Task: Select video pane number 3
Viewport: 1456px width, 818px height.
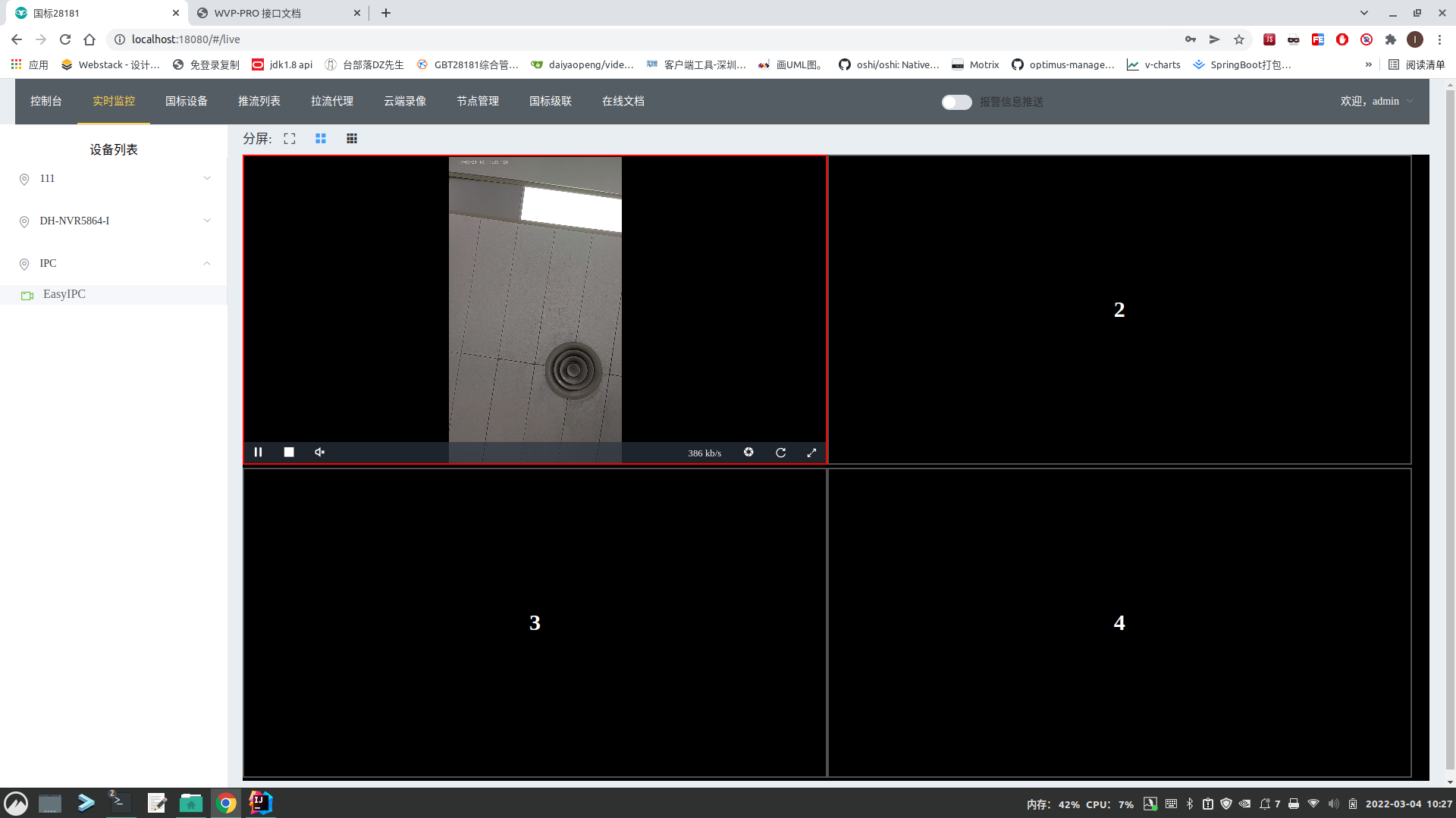Action: 535,623
